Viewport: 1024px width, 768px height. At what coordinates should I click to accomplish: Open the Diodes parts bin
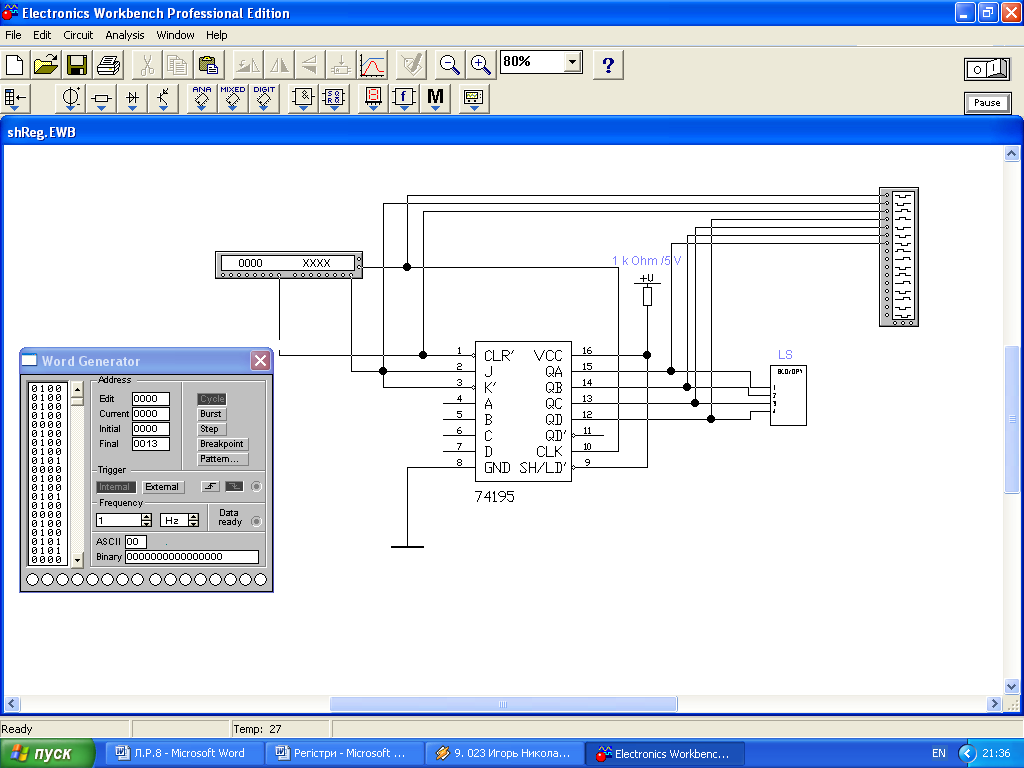coord(133,98)
